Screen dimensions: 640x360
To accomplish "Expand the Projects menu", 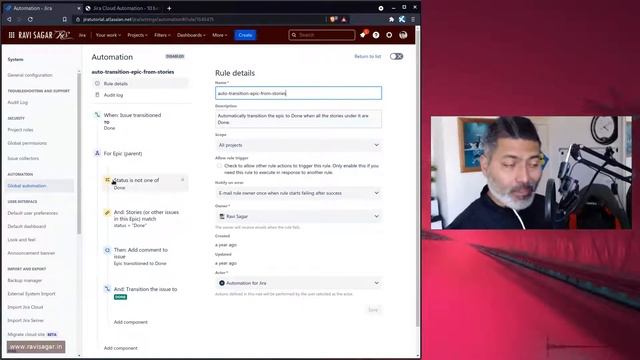I will click(x=137, y=35).
